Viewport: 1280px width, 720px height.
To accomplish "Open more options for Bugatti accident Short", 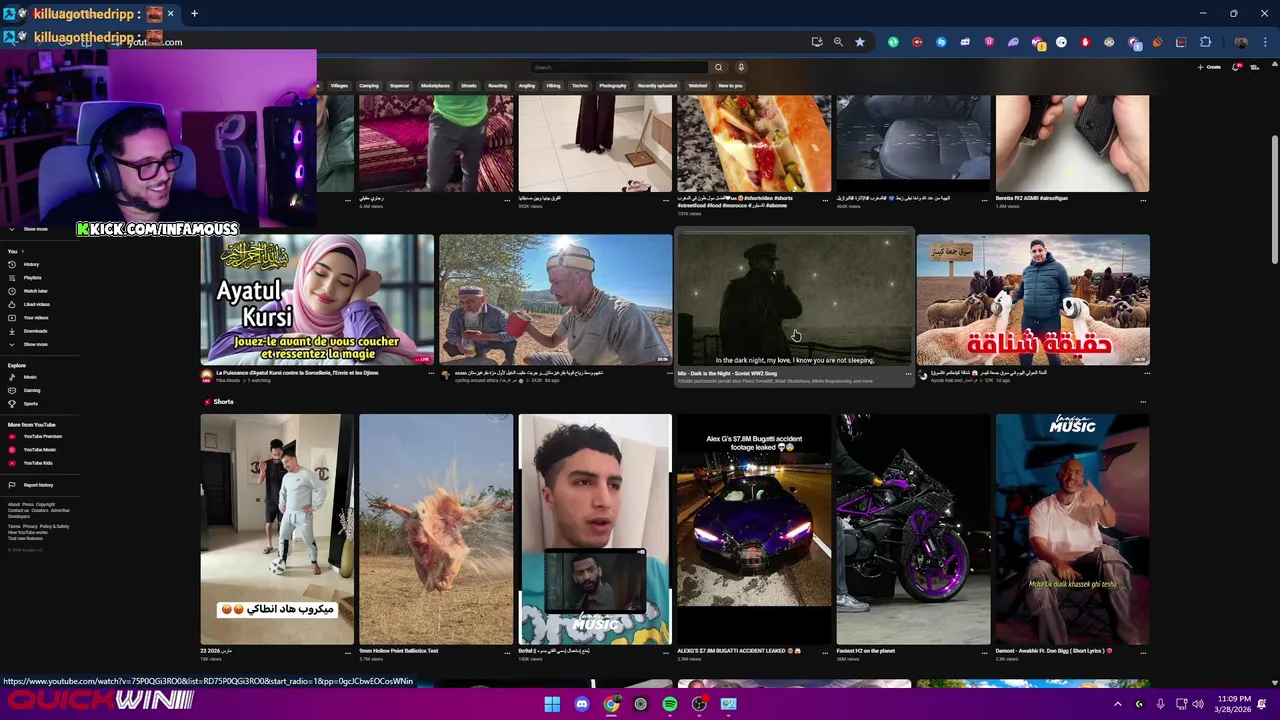I will click(825, 652).
